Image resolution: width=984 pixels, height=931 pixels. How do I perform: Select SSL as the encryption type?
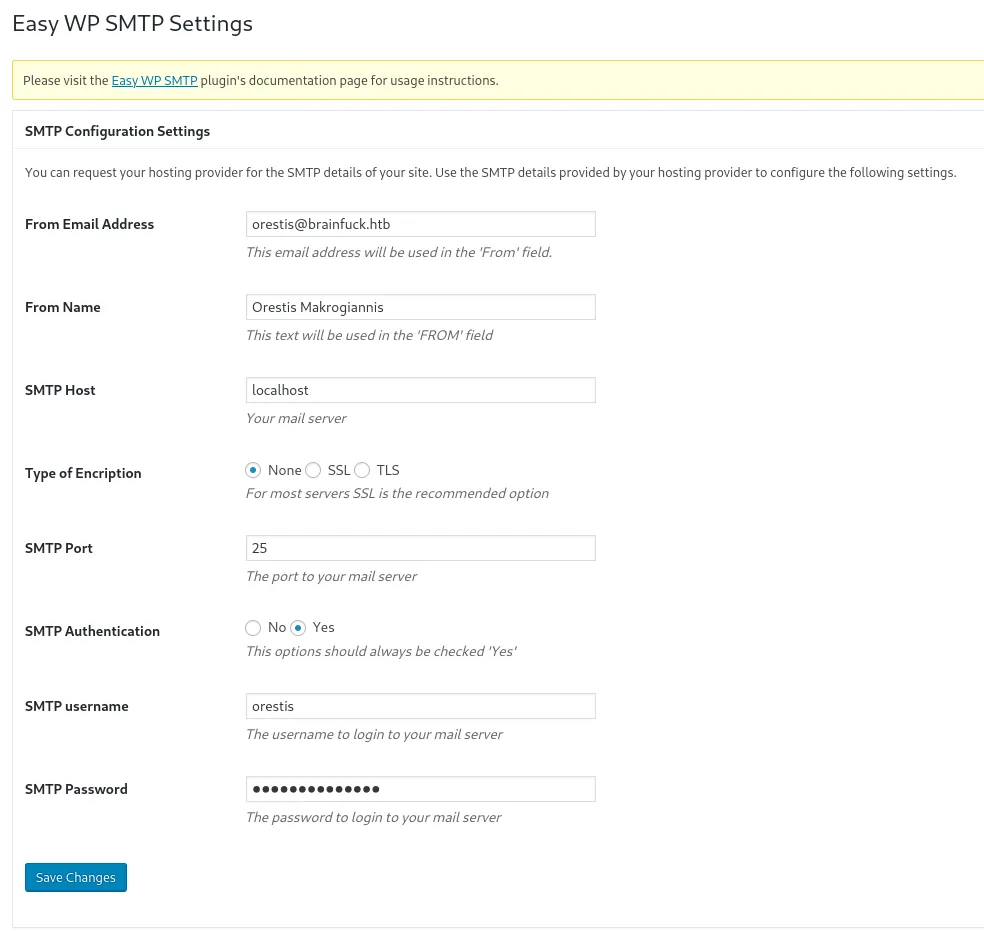coord(313,470)
